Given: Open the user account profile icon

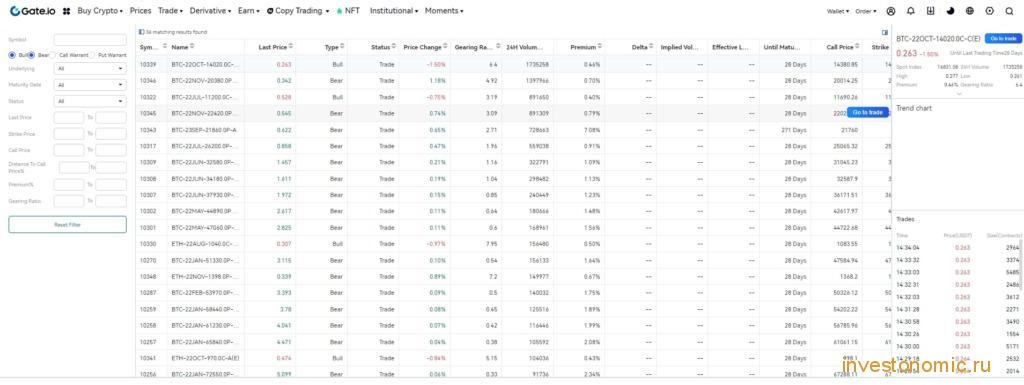Looking at the screenshot, I should 891,11.
